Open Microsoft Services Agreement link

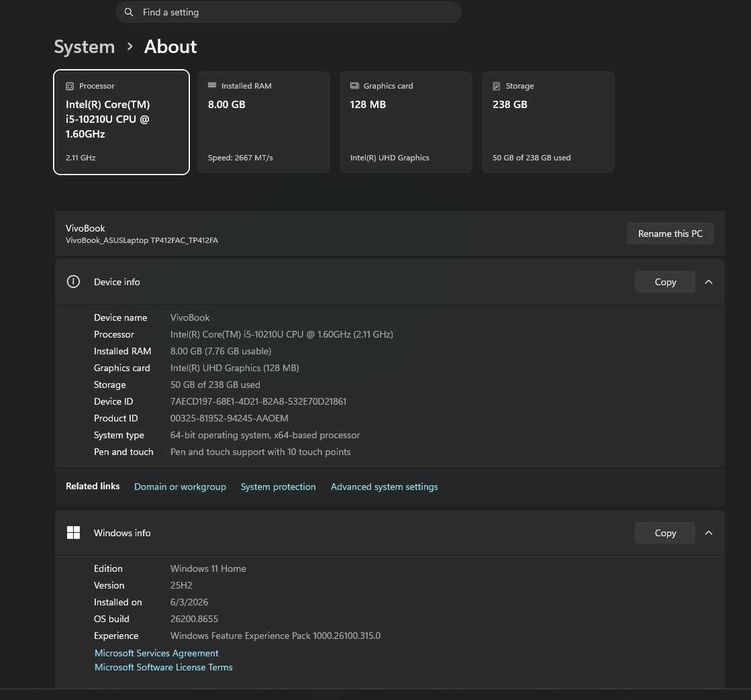pos(157,653)
